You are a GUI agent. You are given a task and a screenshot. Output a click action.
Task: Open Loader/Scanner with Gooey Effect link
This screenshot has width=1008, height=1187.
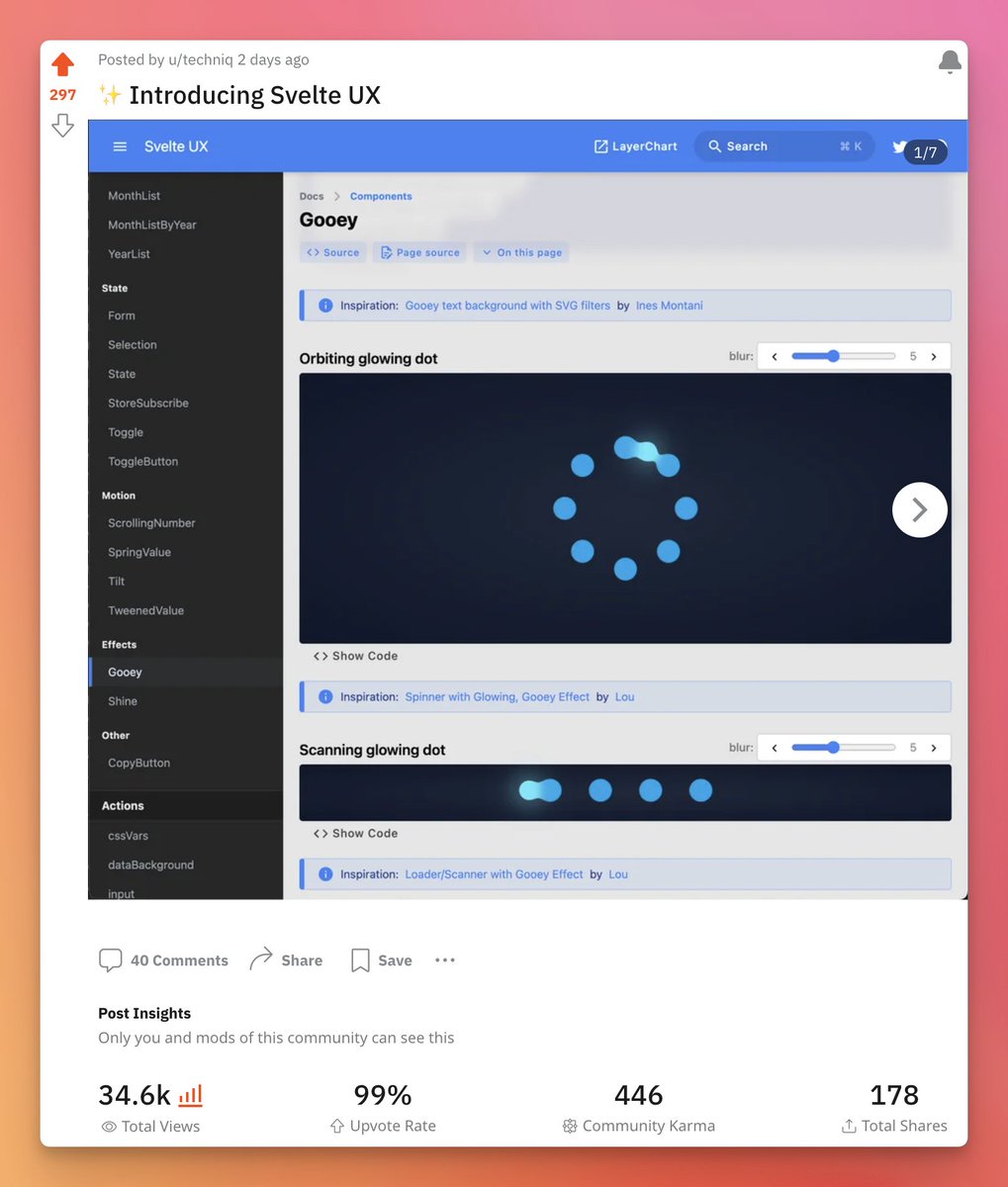coord(494,874)
